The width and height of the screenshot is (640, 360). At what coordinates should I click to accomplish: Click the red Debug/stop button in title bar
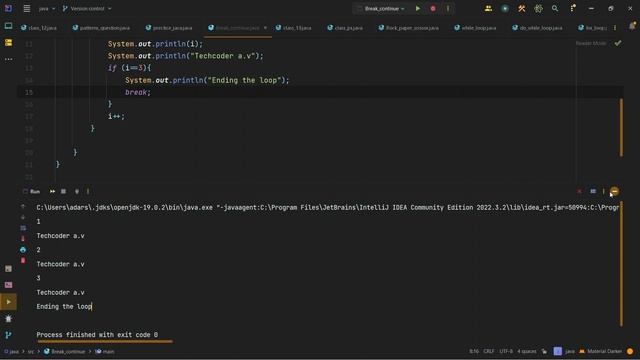click(433, 8)
